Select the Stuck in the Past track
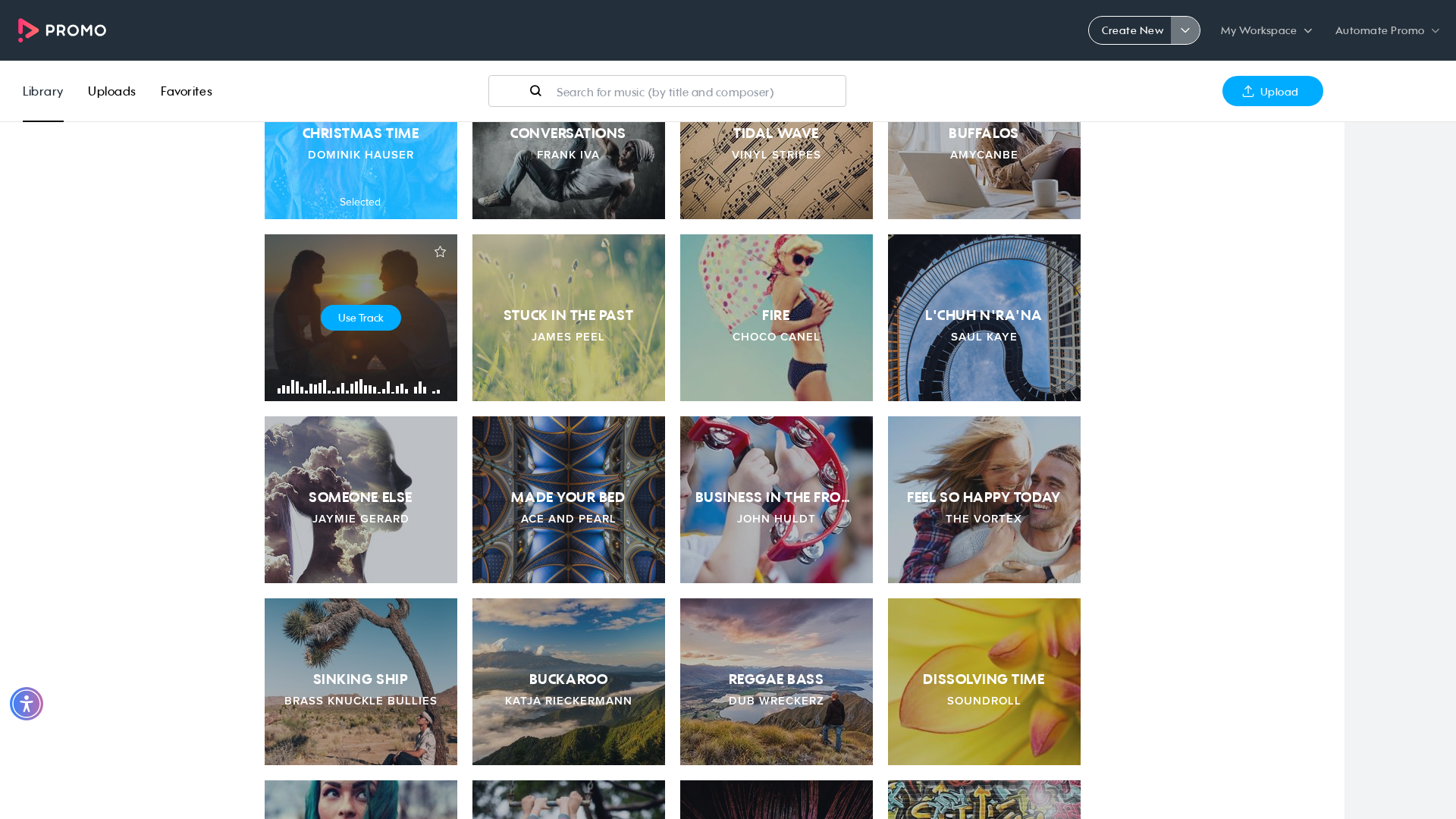Screen dimensions: 1456x819 569,318
